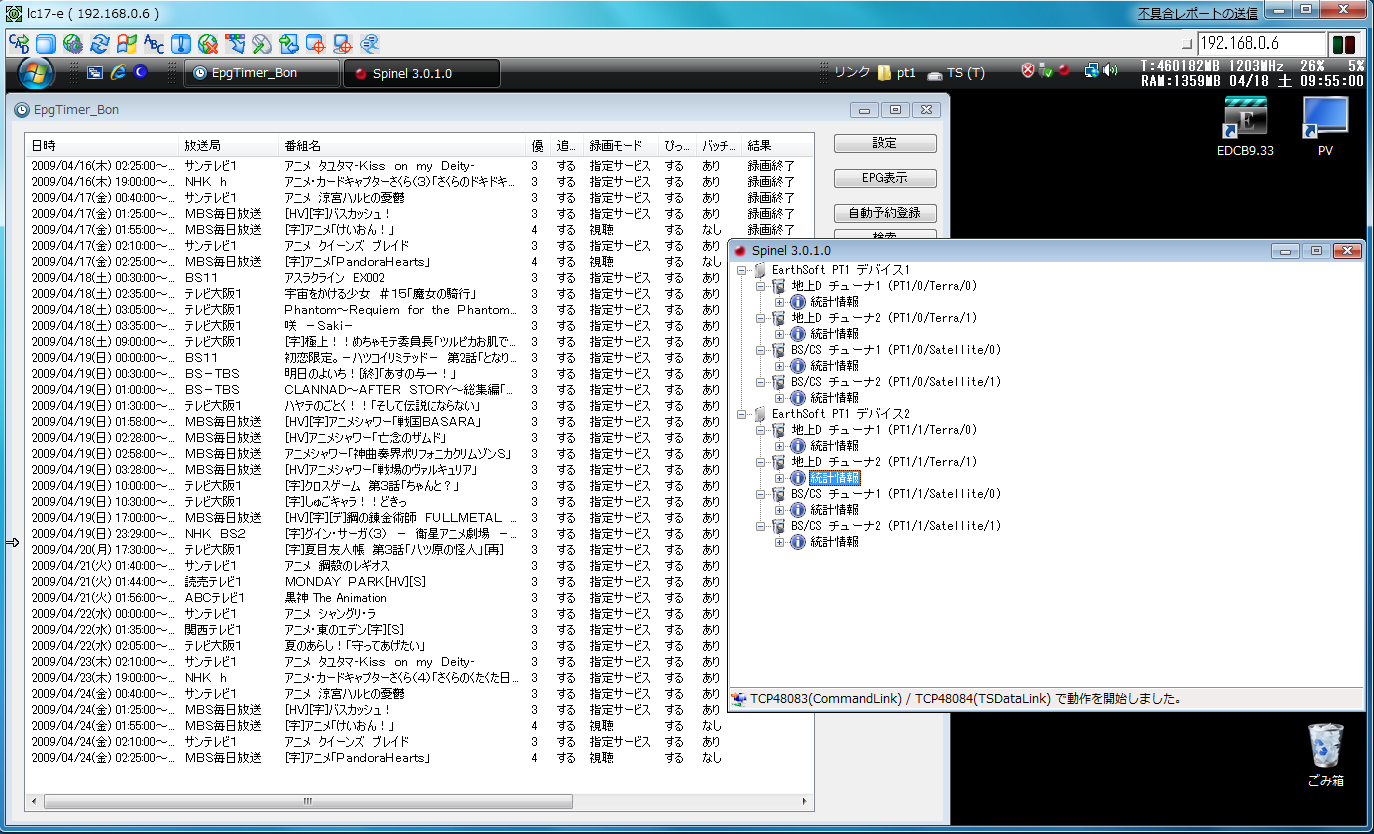Image resolution: width=1374 pixels, height=834 pixels.
Task: Open 設定 in EpgTimer_Bon
Action: click(885, 143)
